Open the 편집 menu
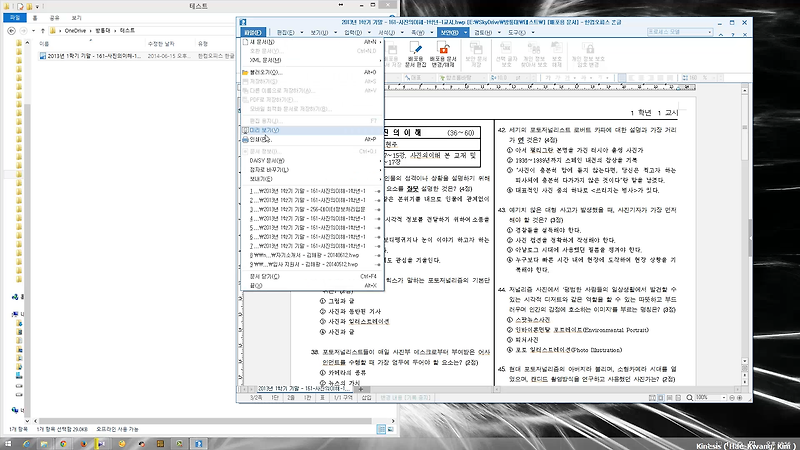This screenshot has height=450, width=800. click(285, 32)
